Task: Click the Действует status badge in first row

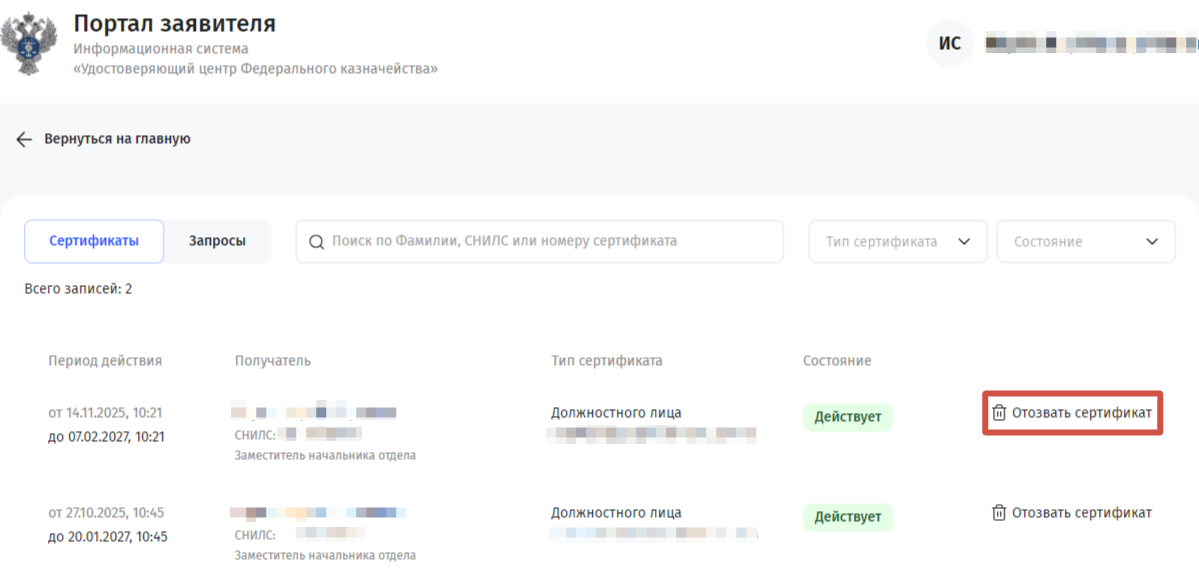Action: (848, 417)
